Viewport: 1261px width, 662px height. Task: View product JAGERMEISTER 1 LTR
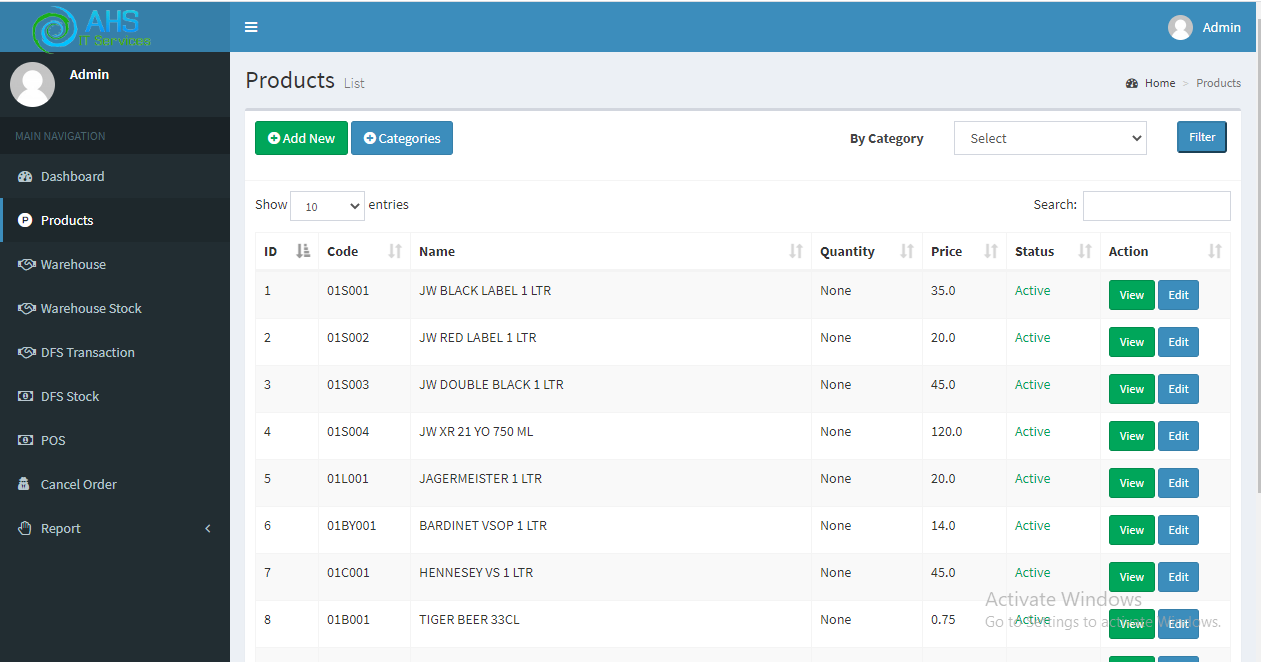(1132, 483)
